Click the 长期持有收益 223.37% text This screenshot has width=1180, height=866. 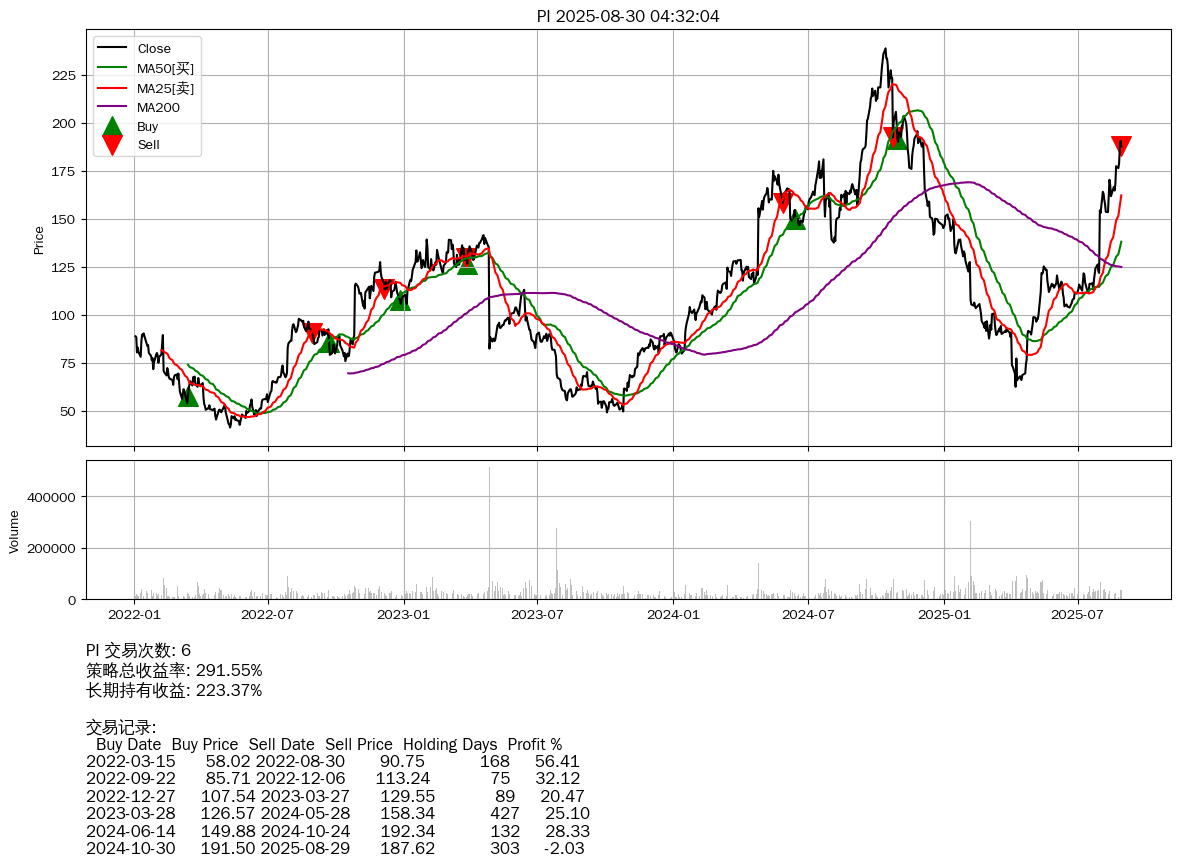174,691
